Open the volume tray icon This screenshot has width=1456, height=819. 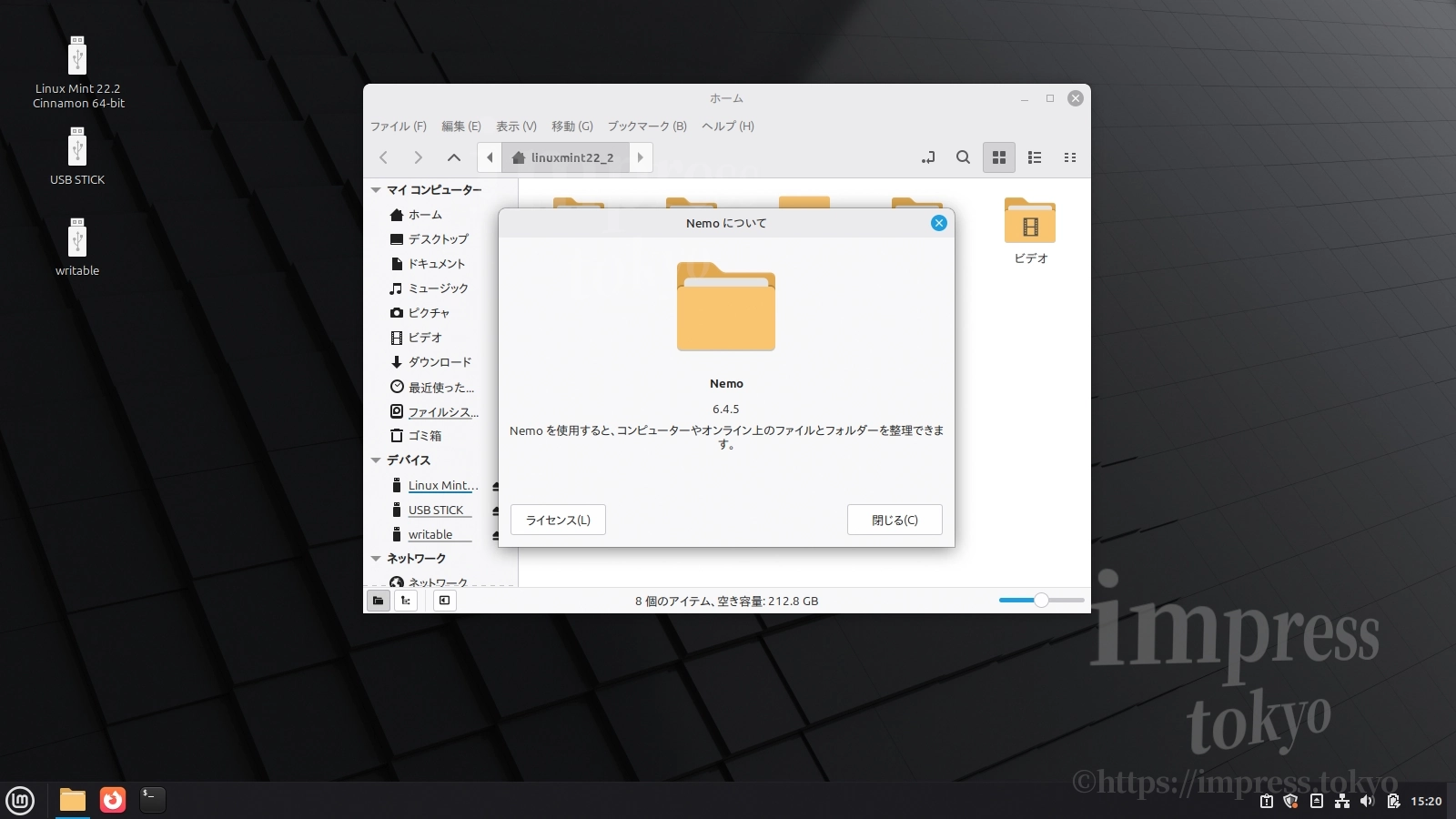tap(1368, 802)
